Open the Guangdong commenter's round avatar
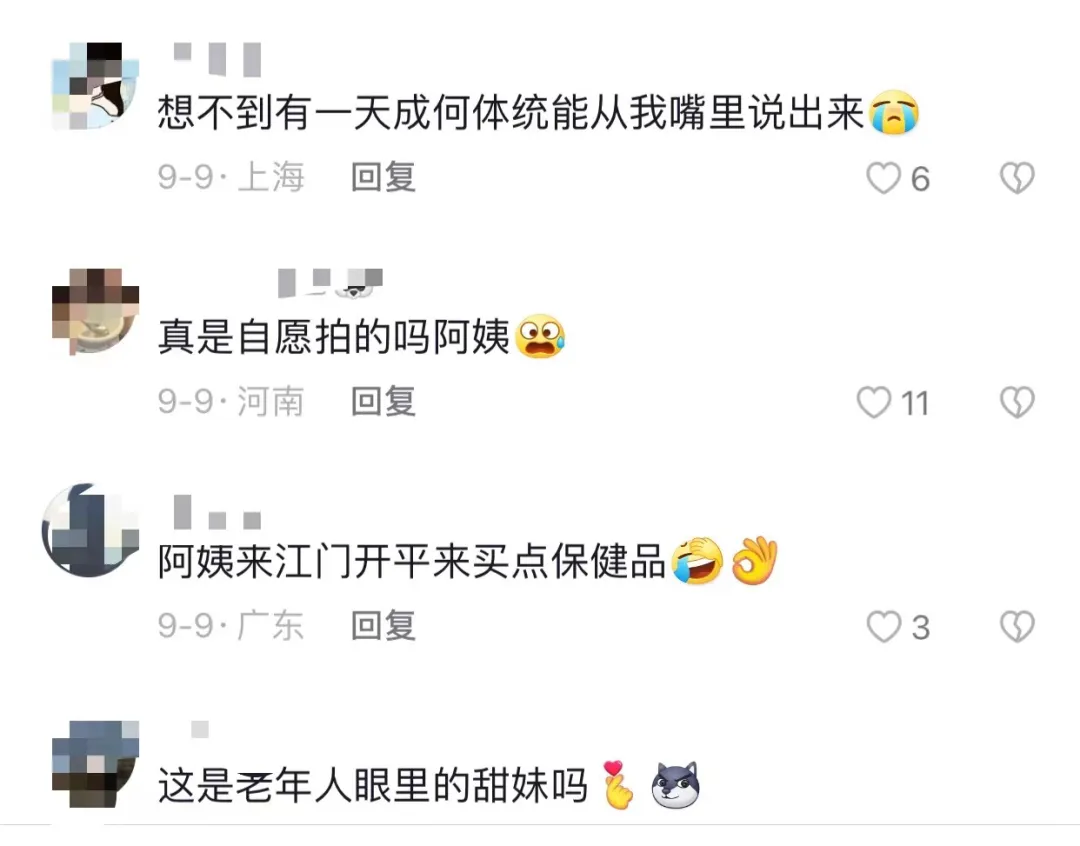The width and height of the screenshot is (1080, 846). pos(90,530)
